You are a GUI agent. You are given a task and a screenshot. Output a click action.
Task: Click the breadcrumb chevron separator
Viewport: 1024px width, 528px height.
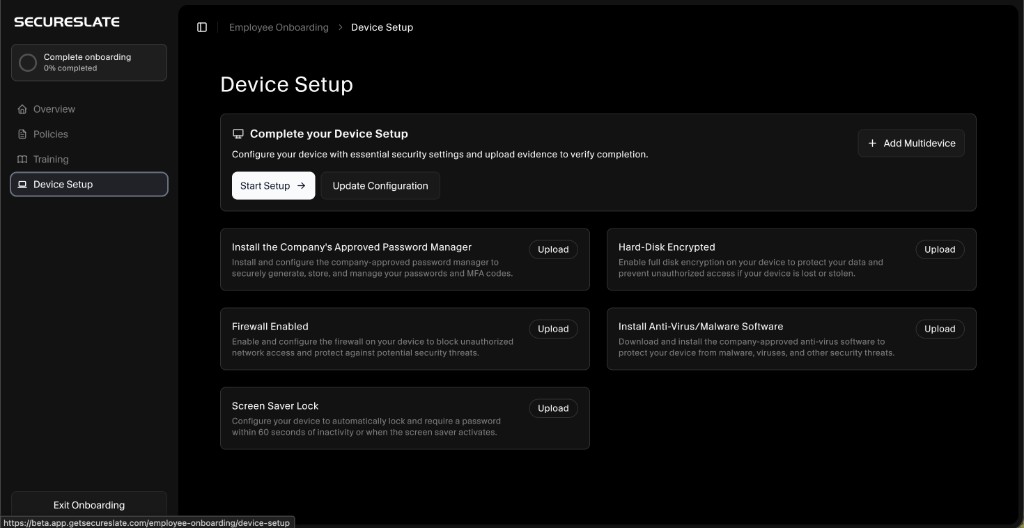[x=340, y=27]
